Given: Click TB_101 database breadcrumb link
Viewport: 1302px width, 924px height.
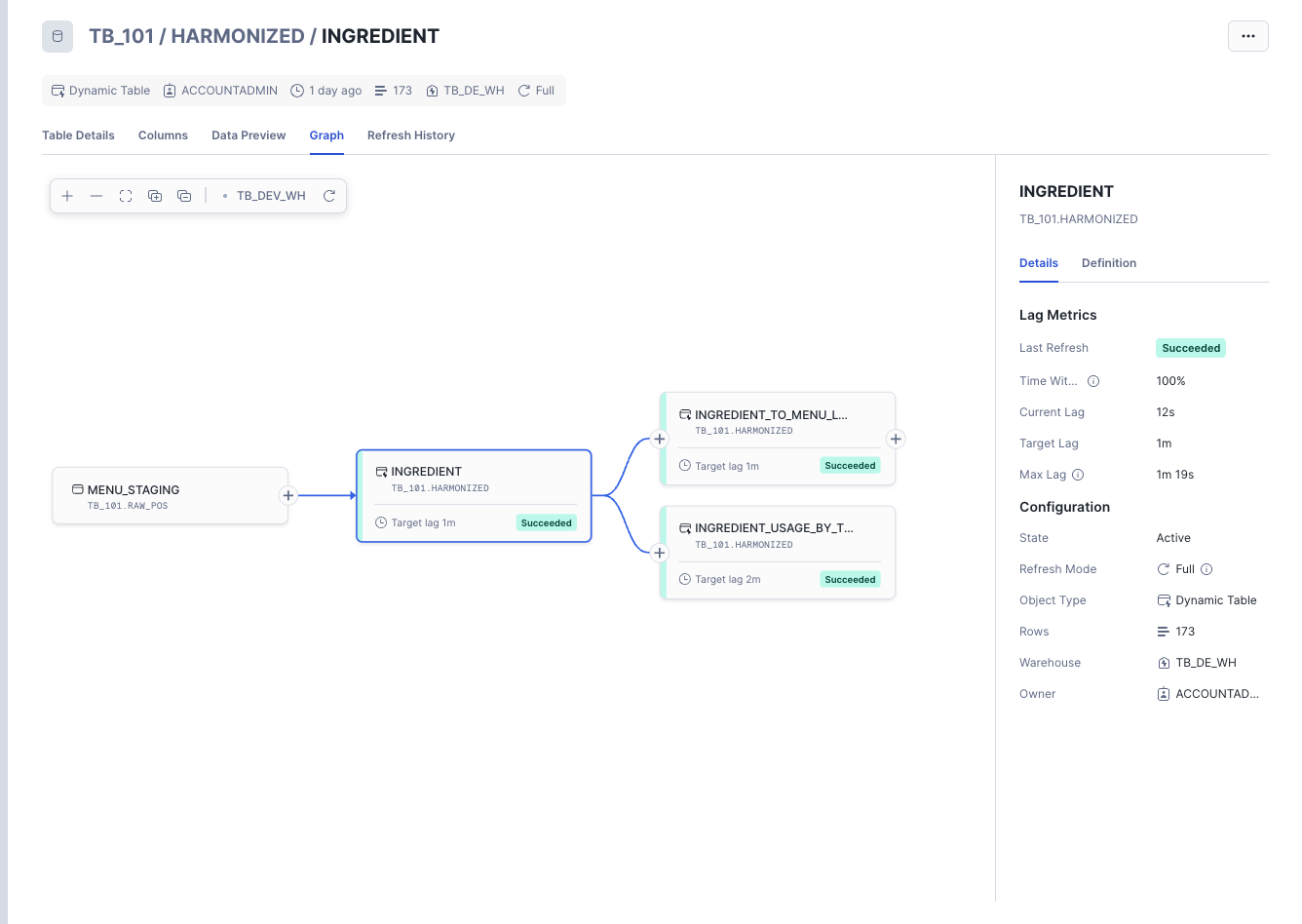Looking at the screenshot, I should pos(122,36).
